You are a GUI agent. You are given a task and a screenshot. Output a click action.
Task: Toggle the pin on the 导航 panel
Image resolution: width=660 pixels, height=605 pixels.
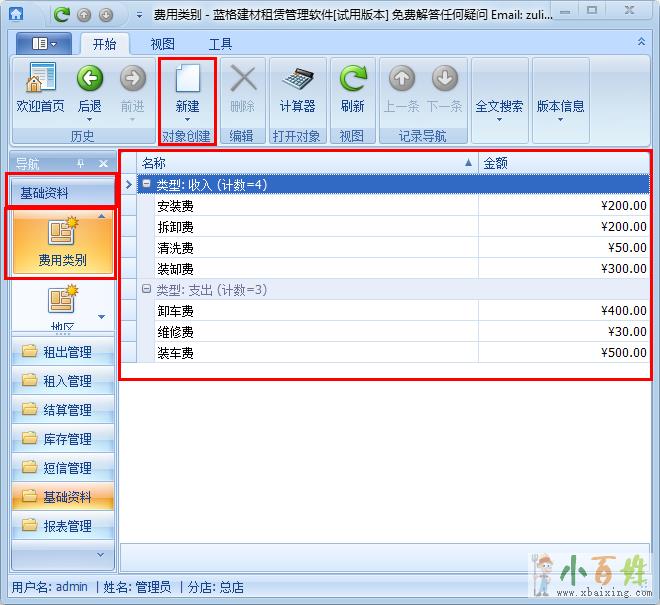click(x=81, y=163)
